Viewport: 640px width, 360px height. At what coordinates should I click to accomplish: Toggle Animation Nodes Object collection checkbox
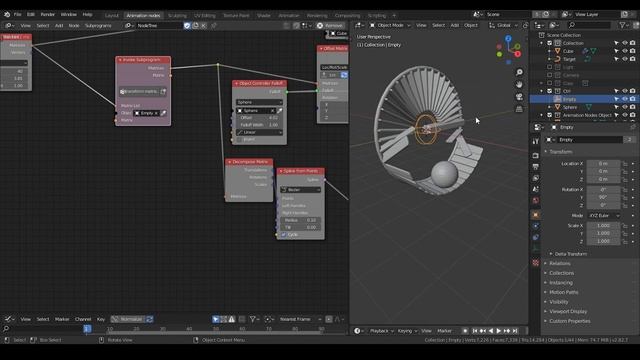[x=549, y=115]
